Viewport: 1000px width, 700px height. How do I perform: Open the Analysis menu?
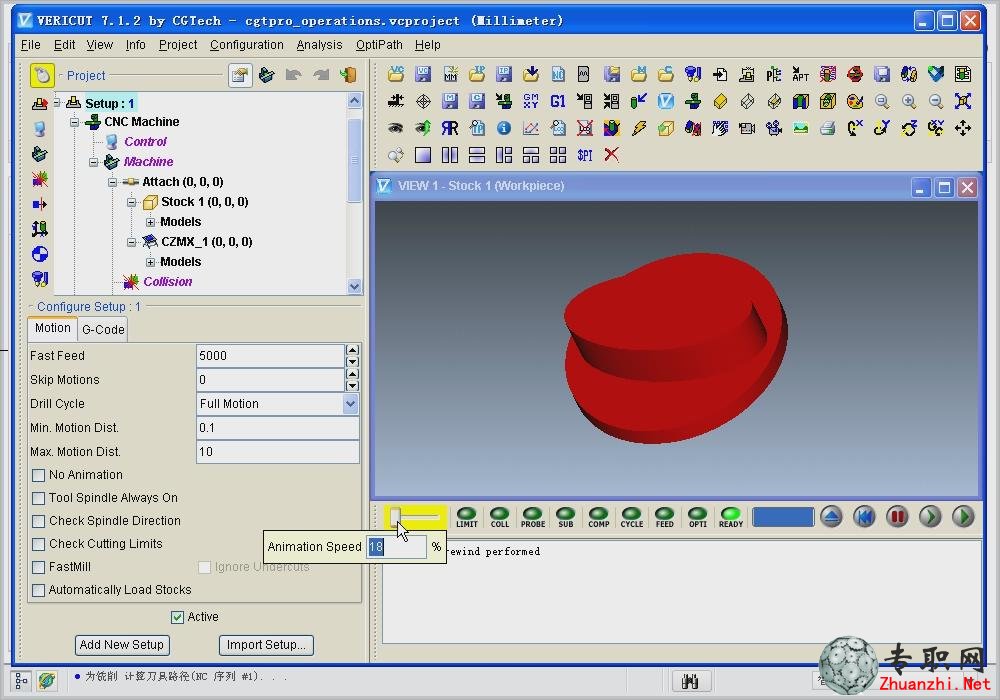(319, 45)
